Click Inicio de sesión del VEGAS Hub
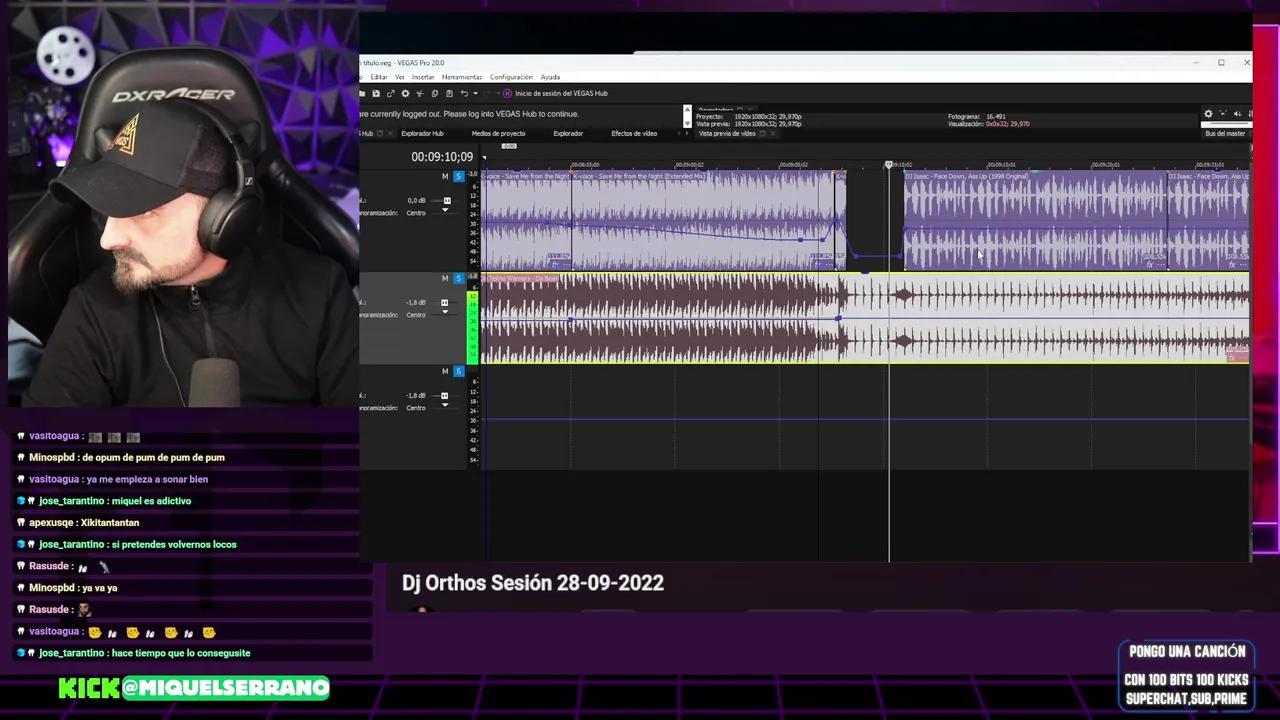1280x720 pixels. point(561,93)
